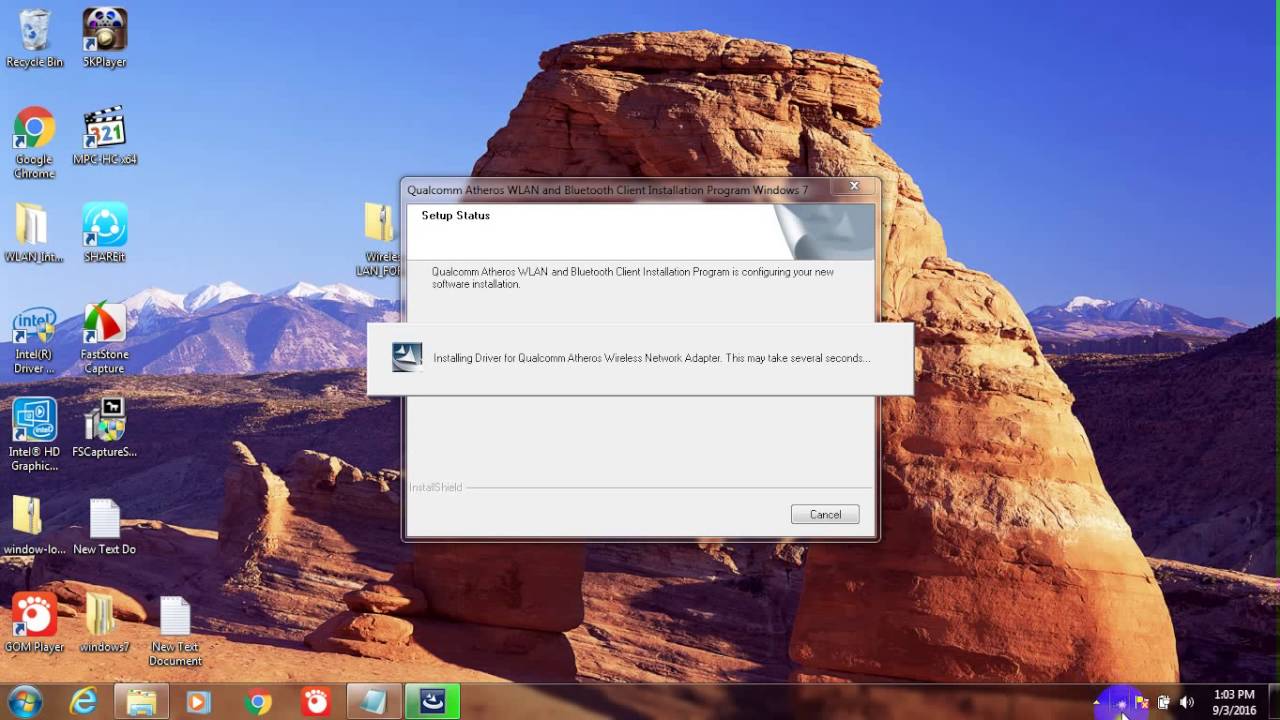Close the Qualcomm Atheros installer window
The image size is (1280, 720).
[x=854, y=186]
